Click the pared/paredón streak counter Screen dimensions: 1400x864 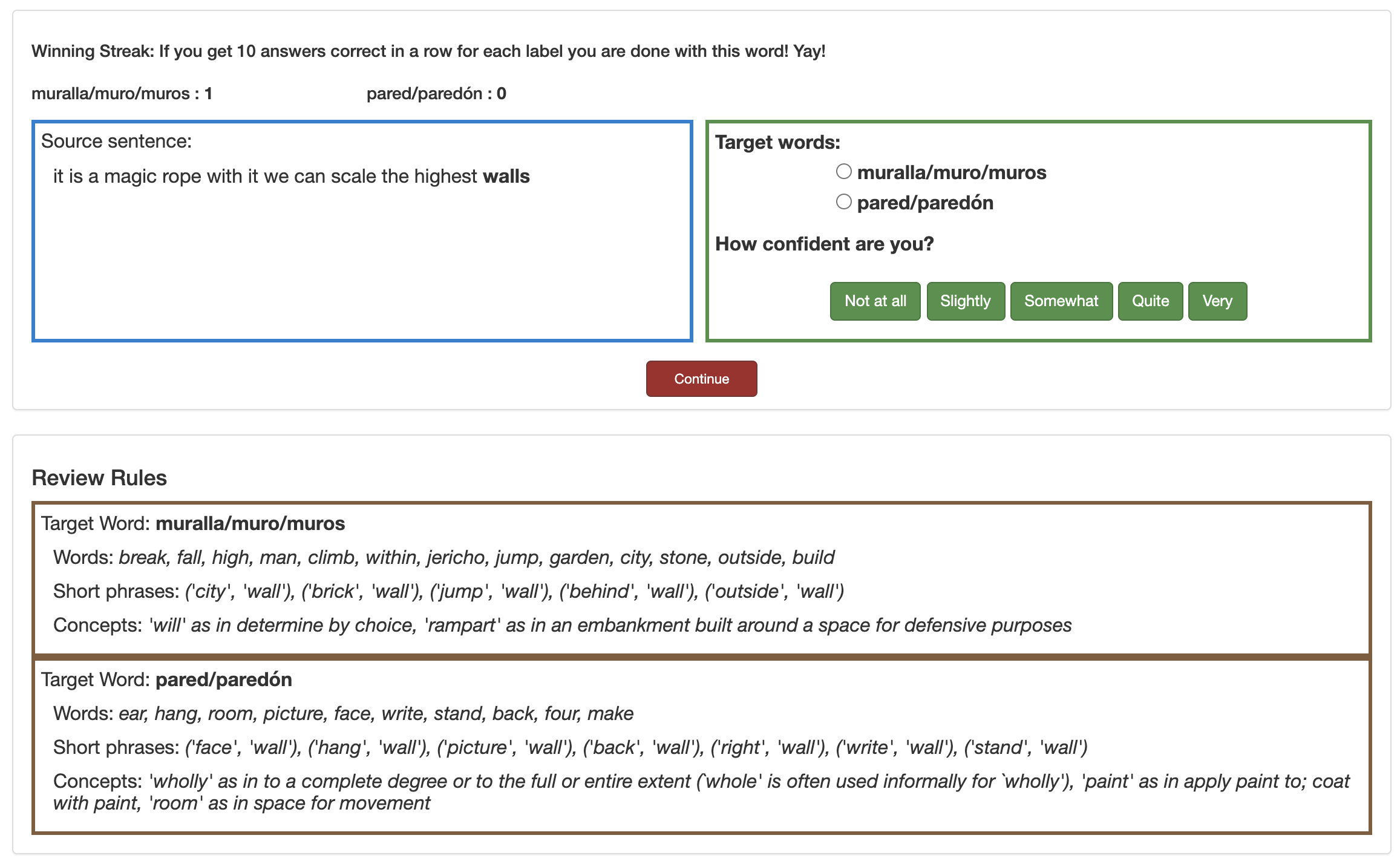click(x=436, y=94)
